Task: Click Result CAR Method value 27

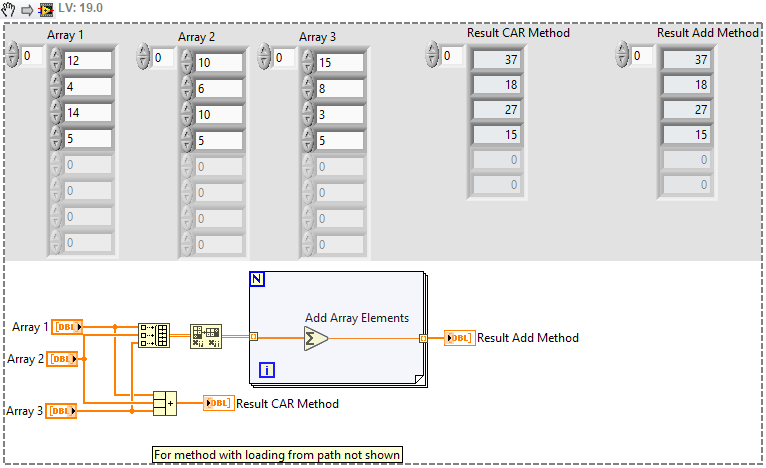Action: point(496,109)
